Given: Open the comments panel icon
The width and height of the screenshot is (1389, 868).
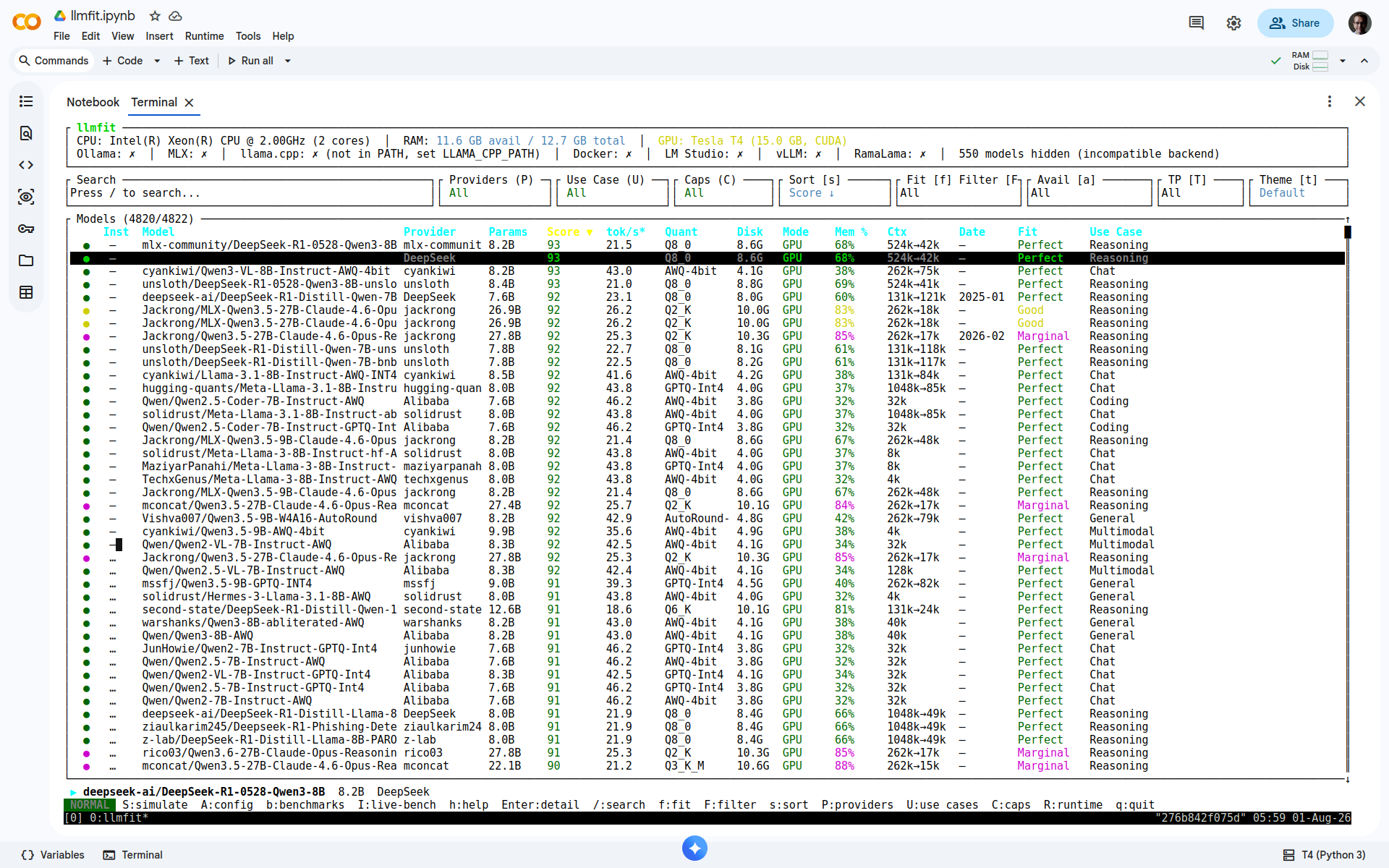Looking at the screenshot, I should click(x=1197, y=23).
